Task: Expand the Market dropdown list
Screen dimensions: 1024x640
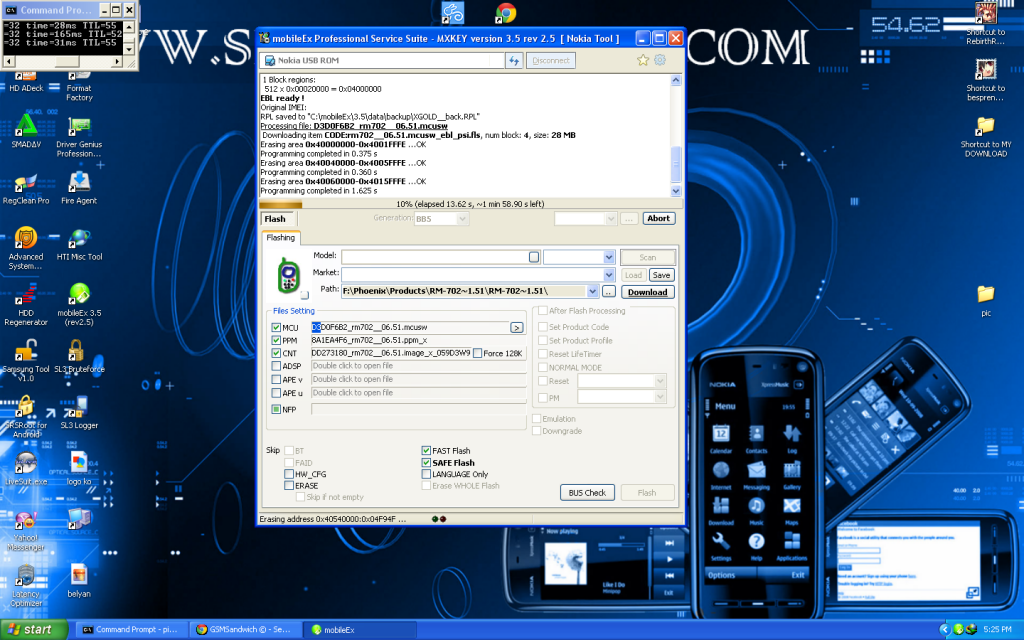Action: [609, 274]
